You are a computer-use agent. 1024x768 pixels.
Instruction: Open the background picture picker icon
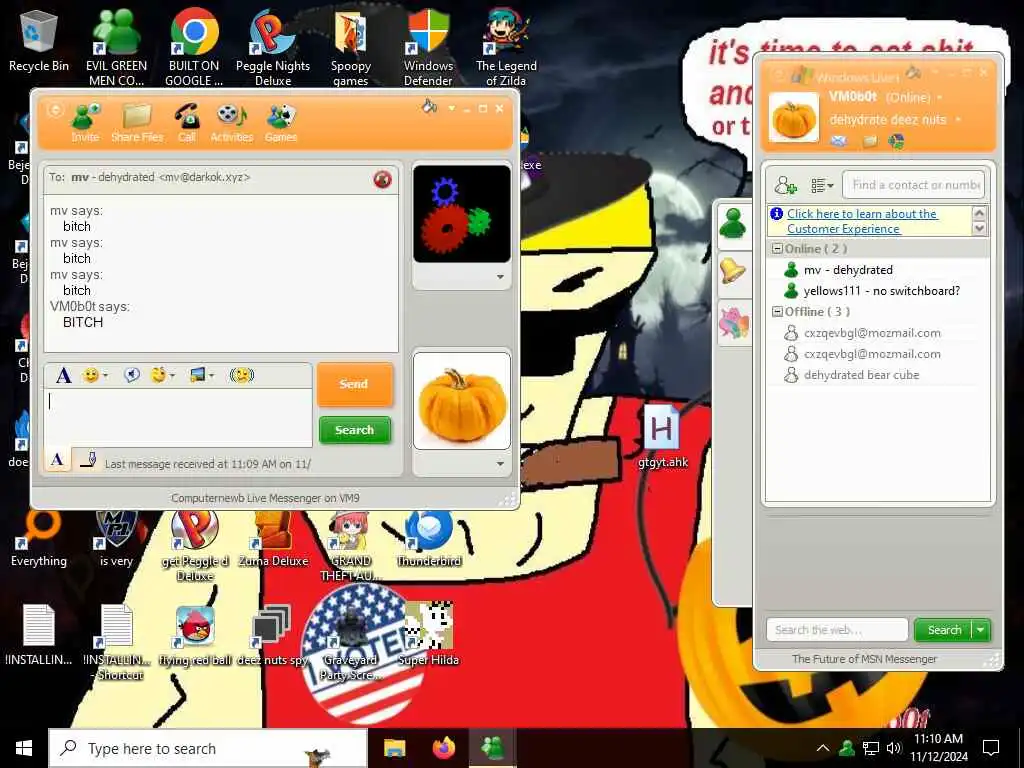[x=201, y=375]
